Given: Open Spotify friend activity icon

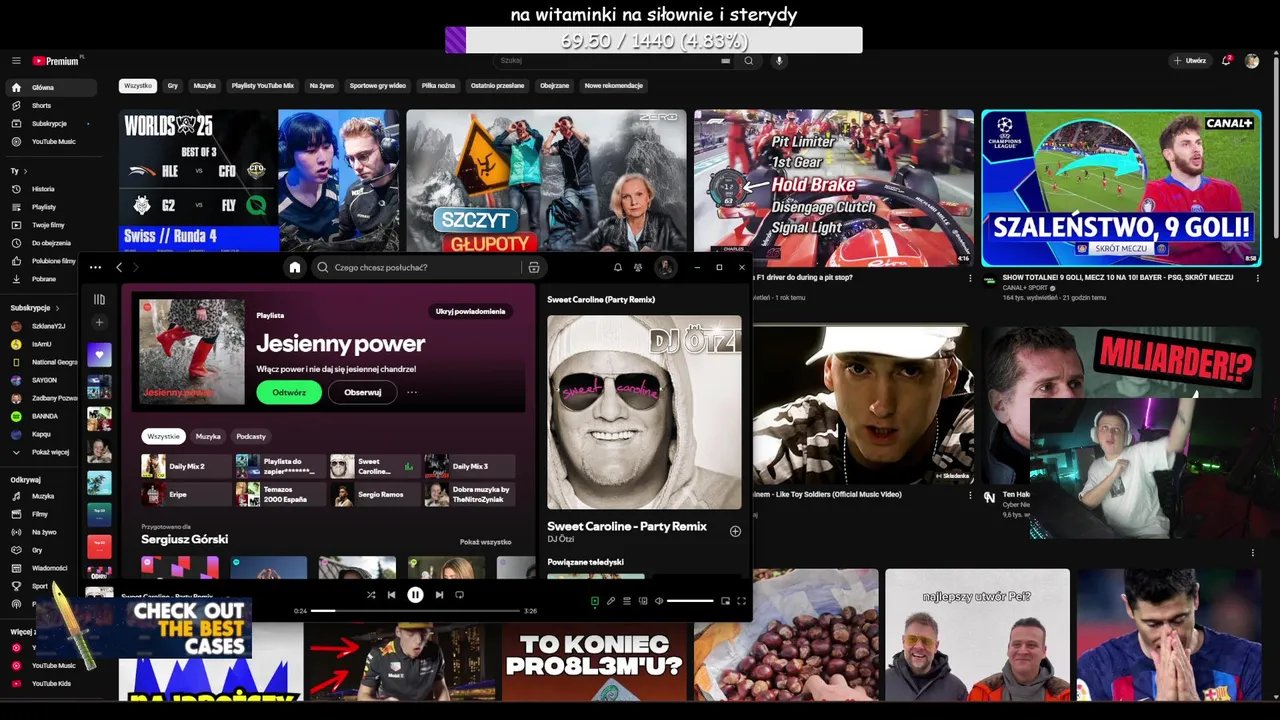Looking at the screenshot, I should [x=638, y=267].
